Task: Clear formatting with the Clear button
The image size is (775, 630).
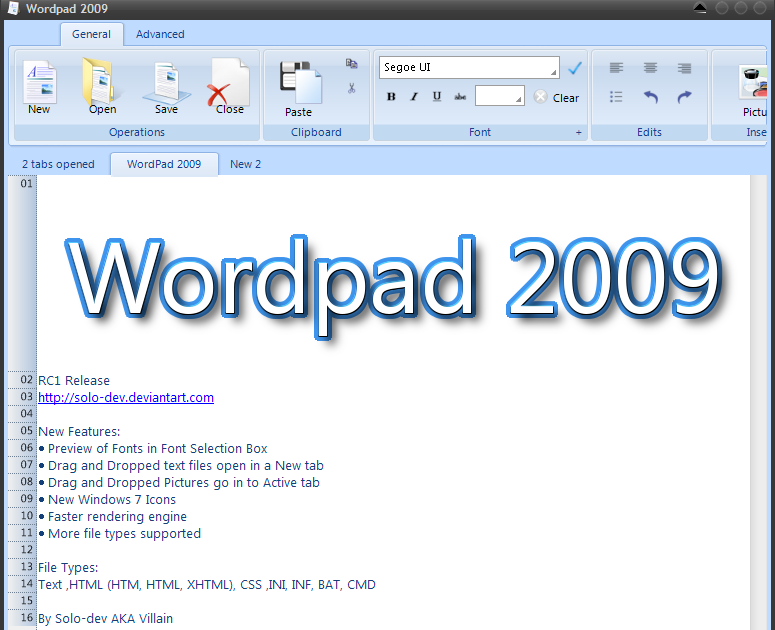Action: pyautogui.click(x=557, y=97)
